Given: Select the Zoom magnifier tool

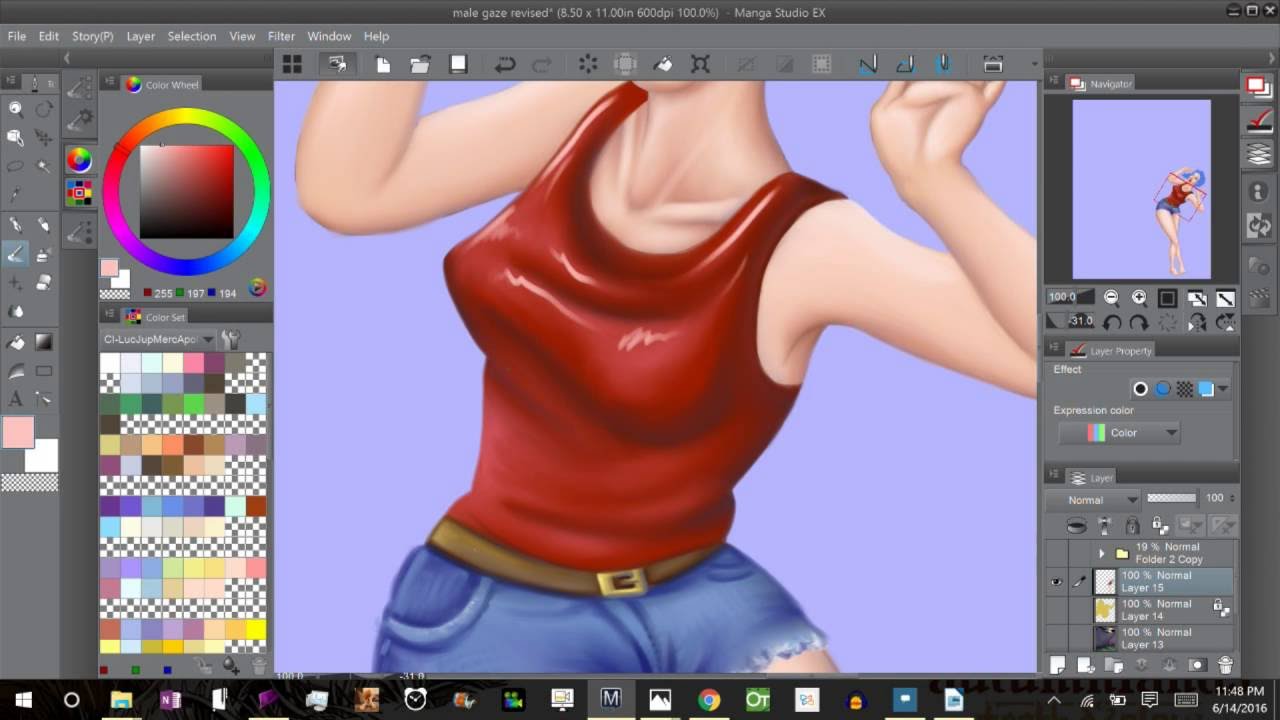Looking at the screenshot, I should point(16,109).
